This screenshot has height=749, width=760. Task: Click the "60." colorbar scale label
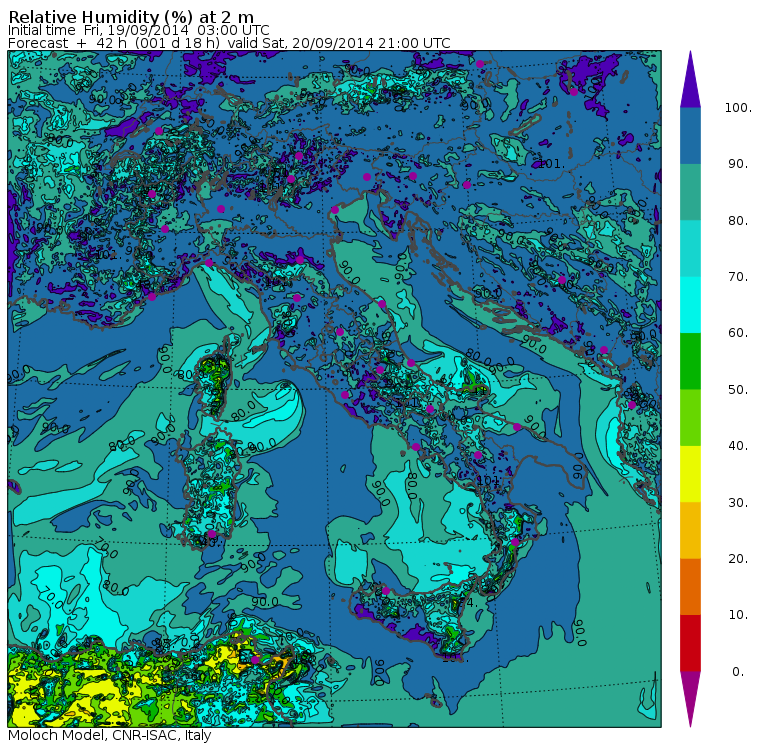pyautogui.click(x=738, y=333)
